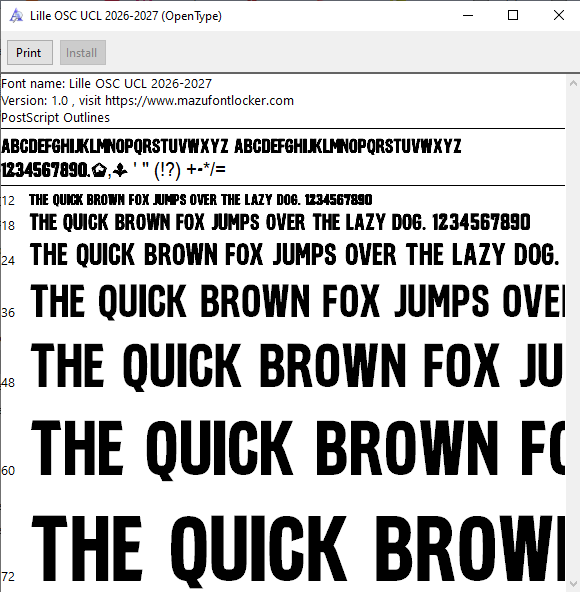Click the 12 point pangram sample line
This screenshot has width=580, height=592.
pyautogui.click(x=201, y=200)
